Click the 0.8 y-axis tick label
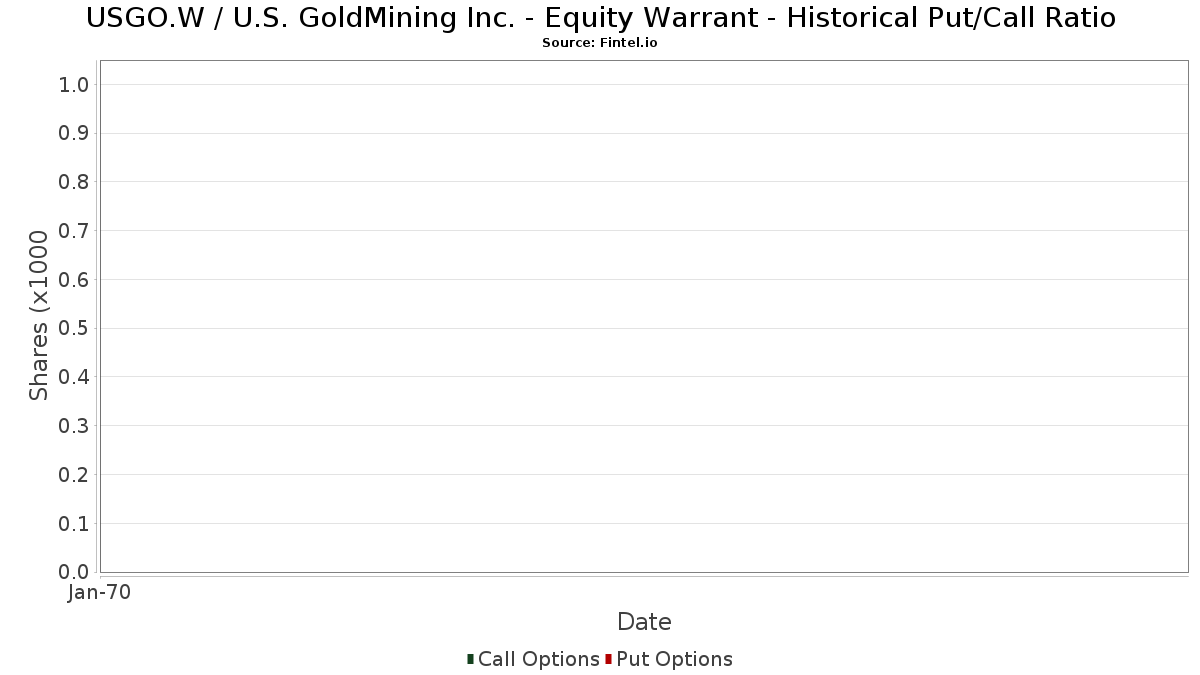The height and width of the screenshot is (675, 1200). [x=75, y=182]
